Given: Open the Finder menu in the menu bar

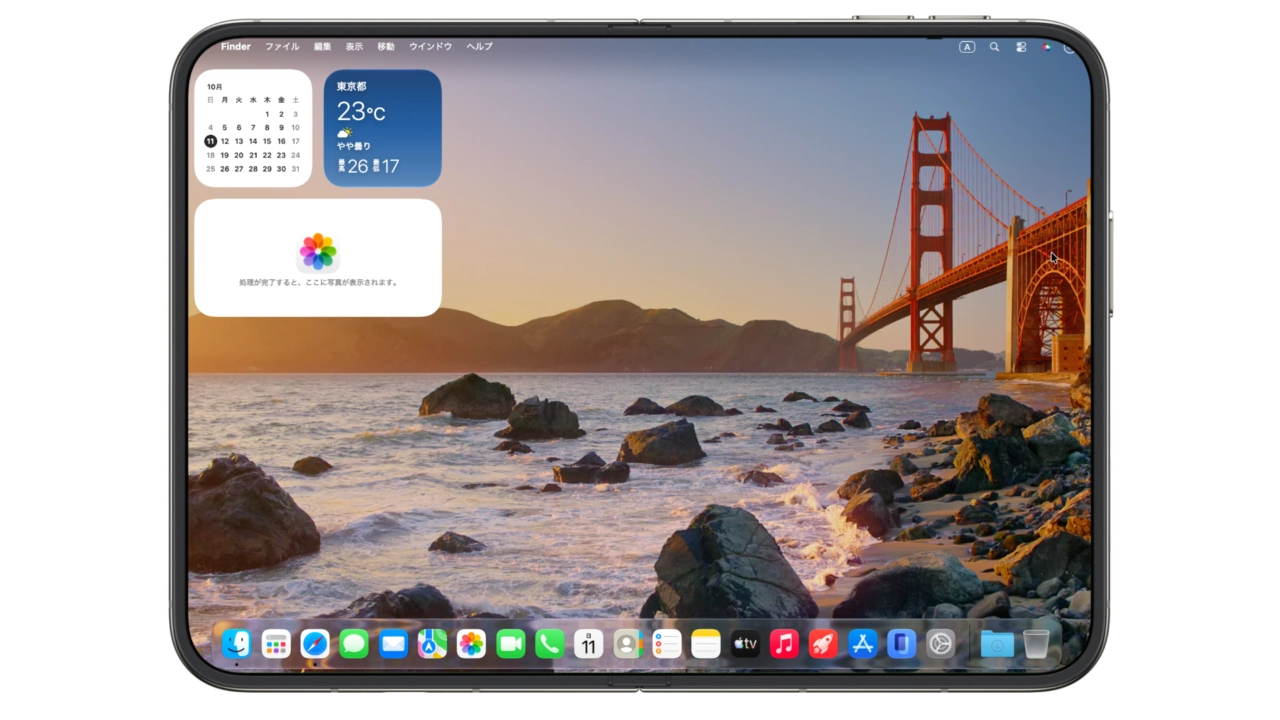Looking at the screenshot, I should (236, 47).
